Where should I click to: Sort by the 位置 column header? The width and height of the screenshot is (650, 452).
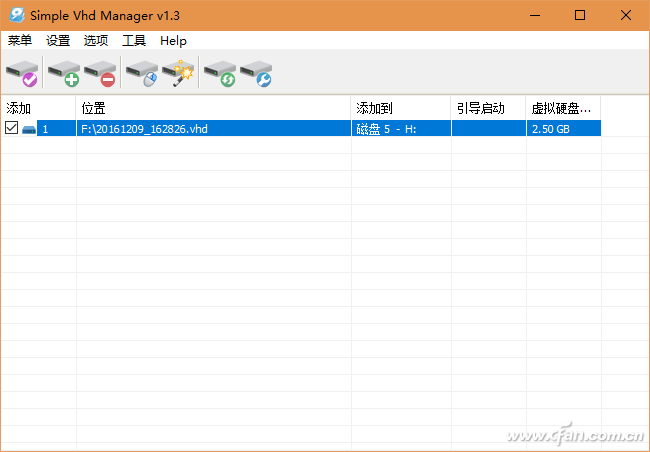[x=213, y=108]
